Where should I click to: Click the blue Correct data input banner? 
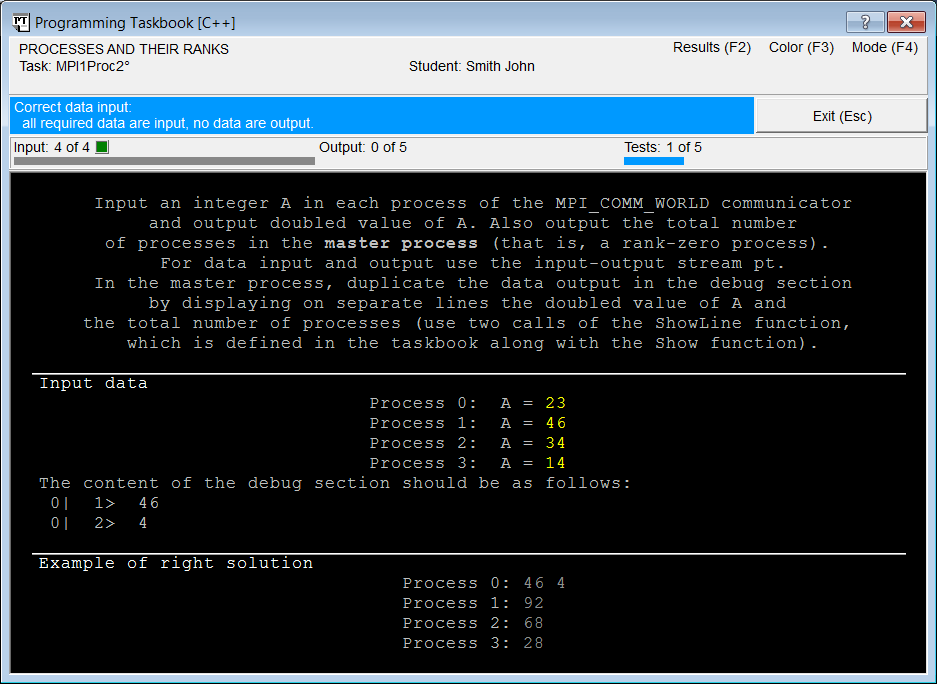[382, 115]
